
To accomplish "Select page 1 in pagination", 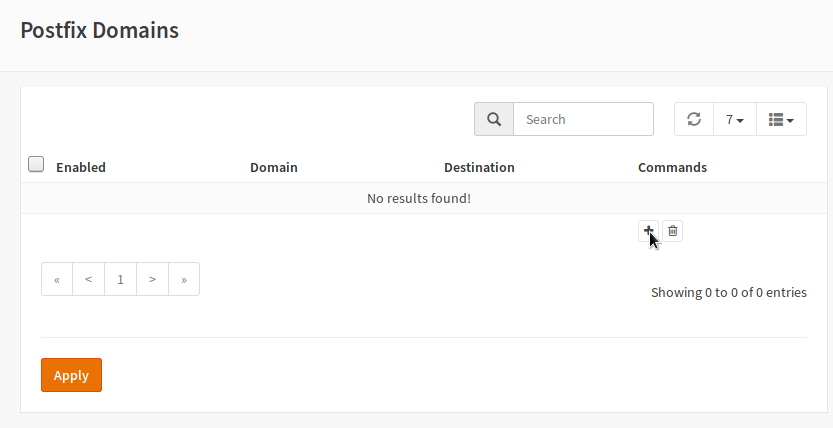I will (120, 279).
